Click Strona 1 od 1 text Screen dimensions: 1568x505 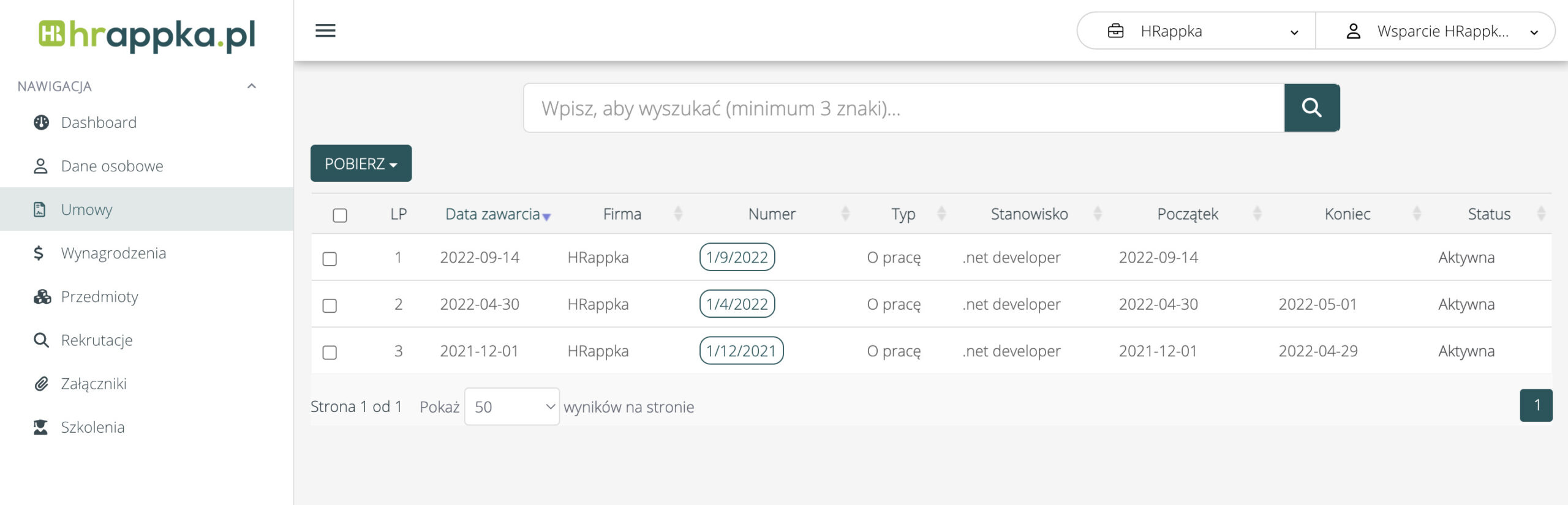(x=356, y=406)
